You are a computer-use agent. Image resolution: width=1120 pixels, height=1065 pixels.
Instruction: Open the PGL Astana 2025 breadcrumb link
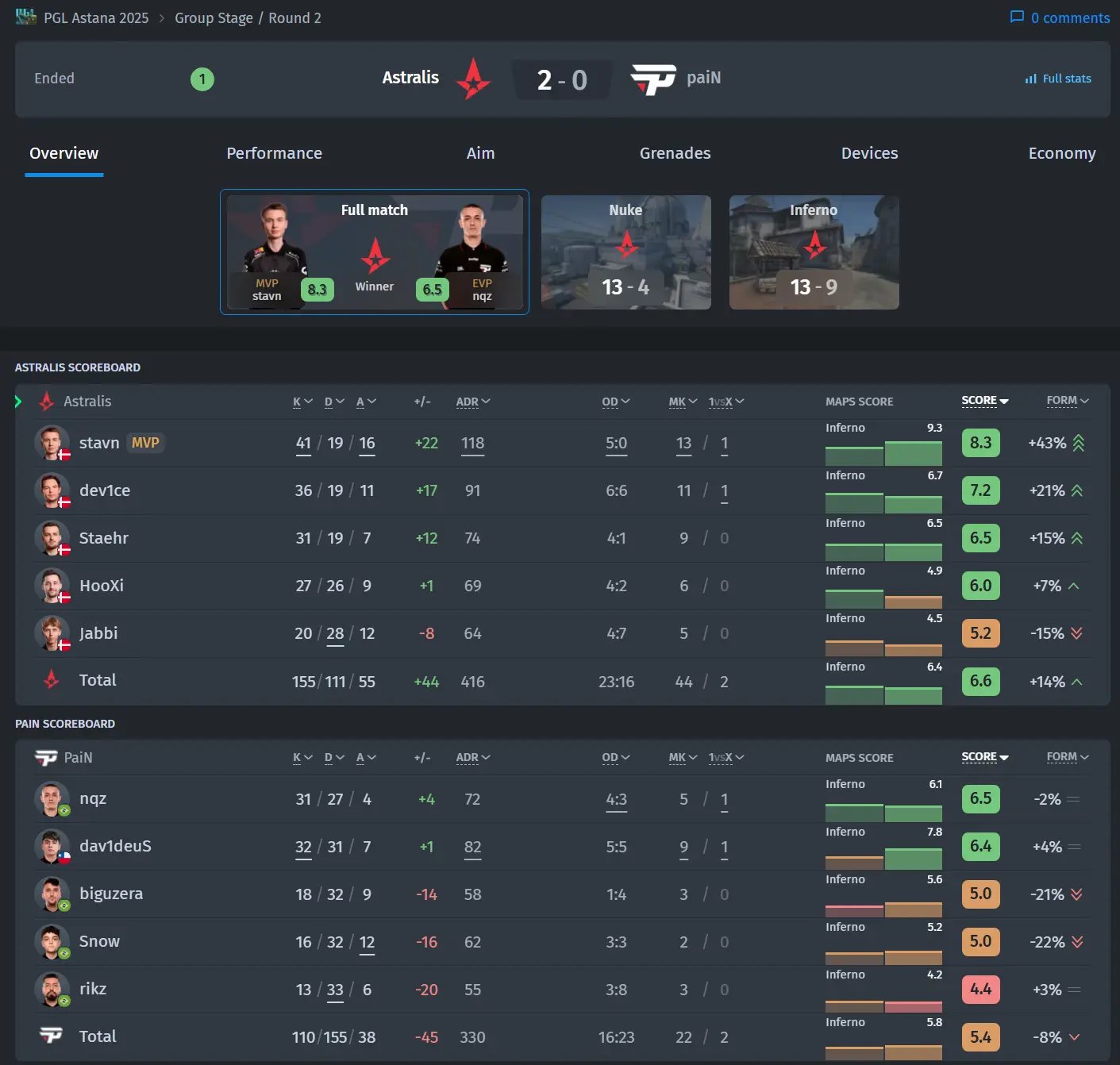[96, 17]
